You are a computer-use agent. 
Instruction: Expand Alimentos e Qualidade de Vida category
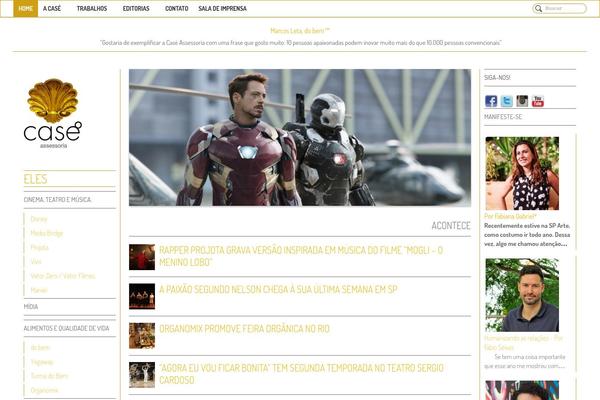click(67, 328)
